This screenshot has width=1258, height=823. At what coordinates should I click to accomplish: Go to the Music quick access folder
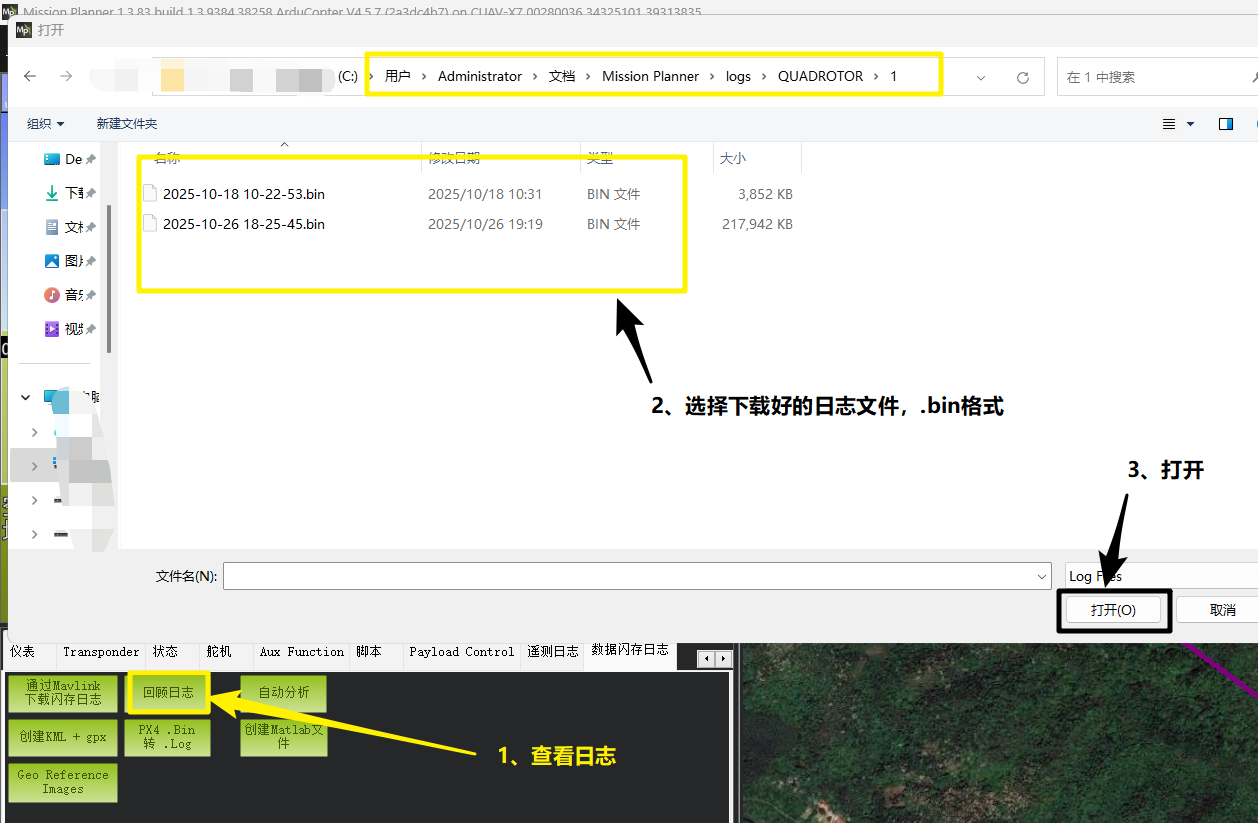point(72,295)
